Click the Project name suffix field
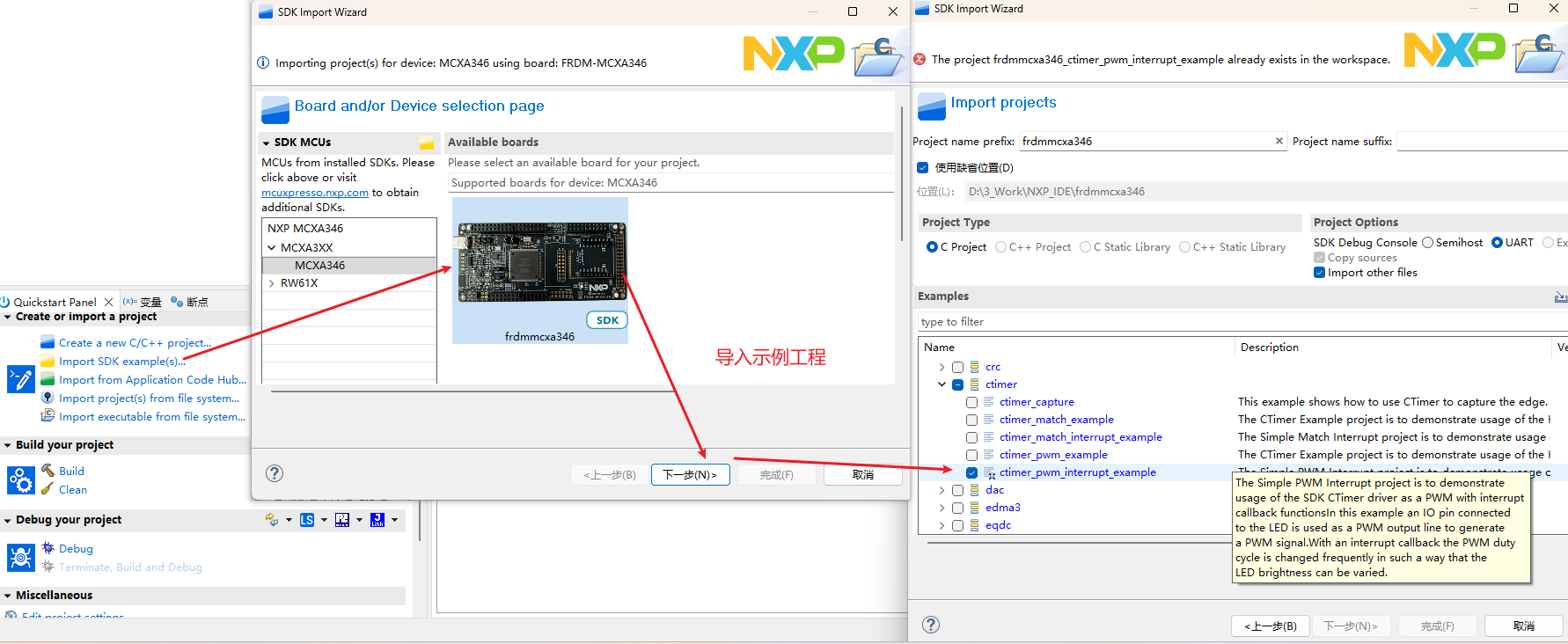Screen dimensions: 1568x644 1483,141
